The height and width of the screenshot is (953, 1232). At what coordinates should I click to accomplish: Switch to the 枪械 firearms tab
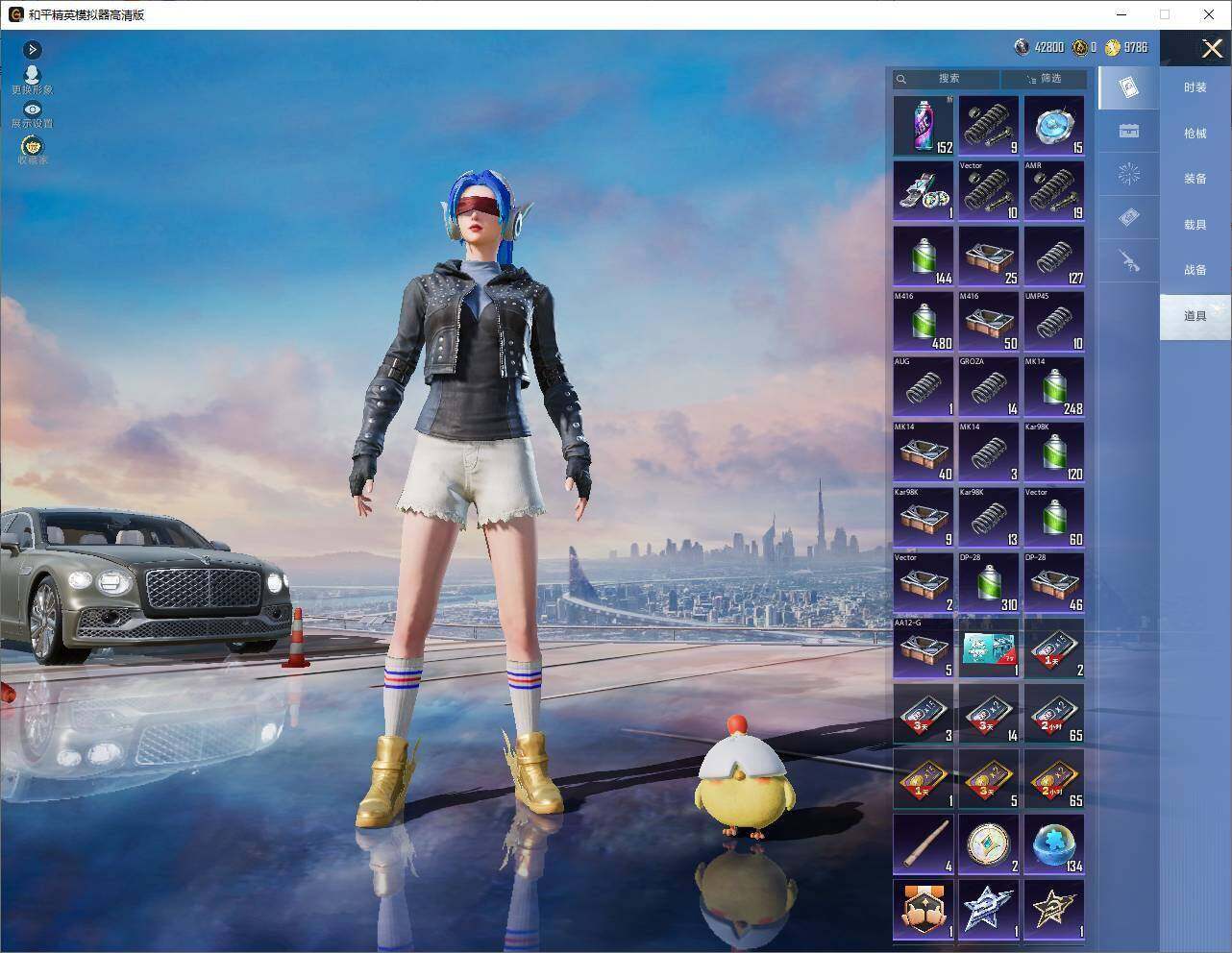1195,134
